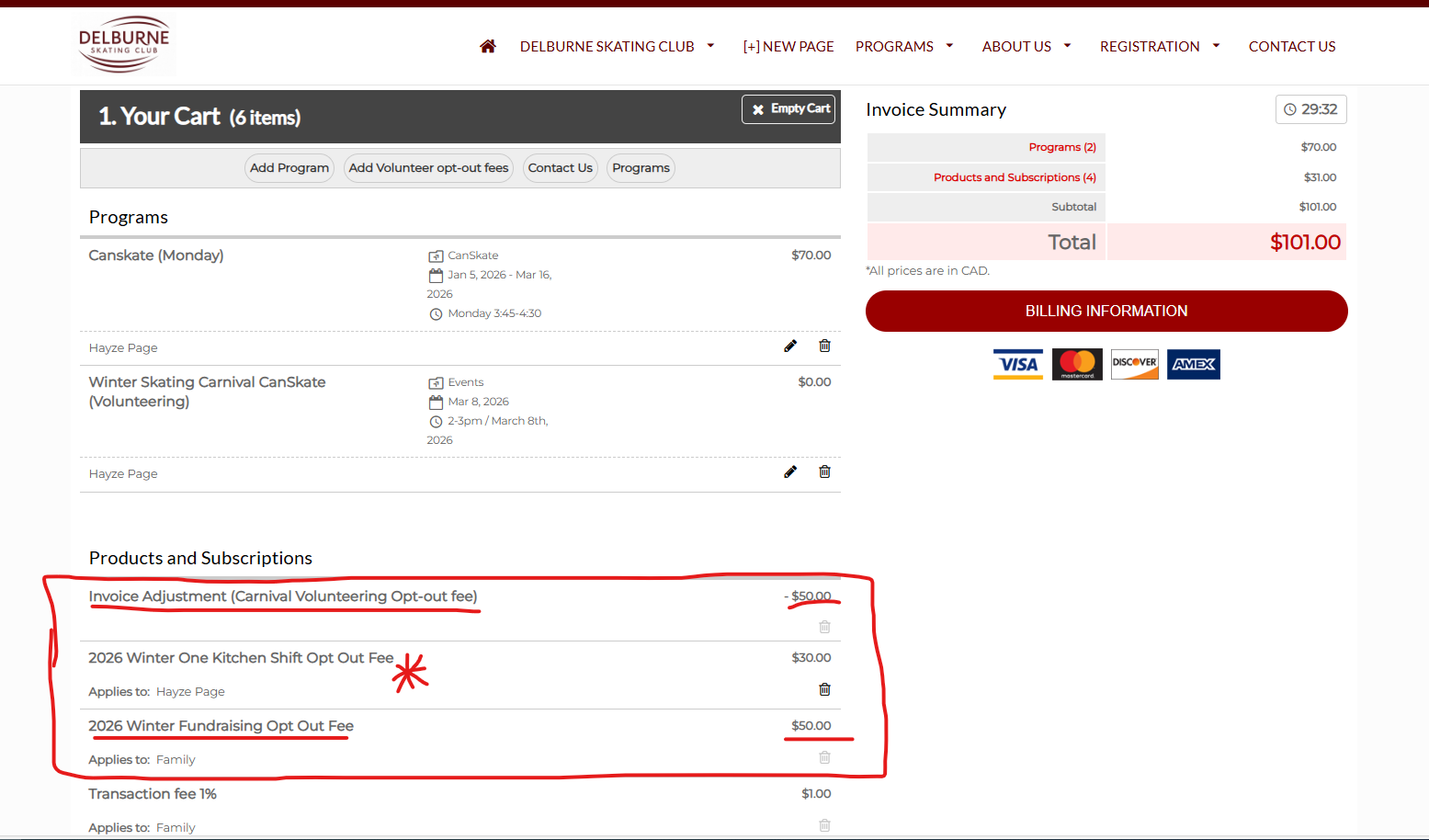Proceed to Billing Information
1429x840 pixels.
pos(1106,311)
